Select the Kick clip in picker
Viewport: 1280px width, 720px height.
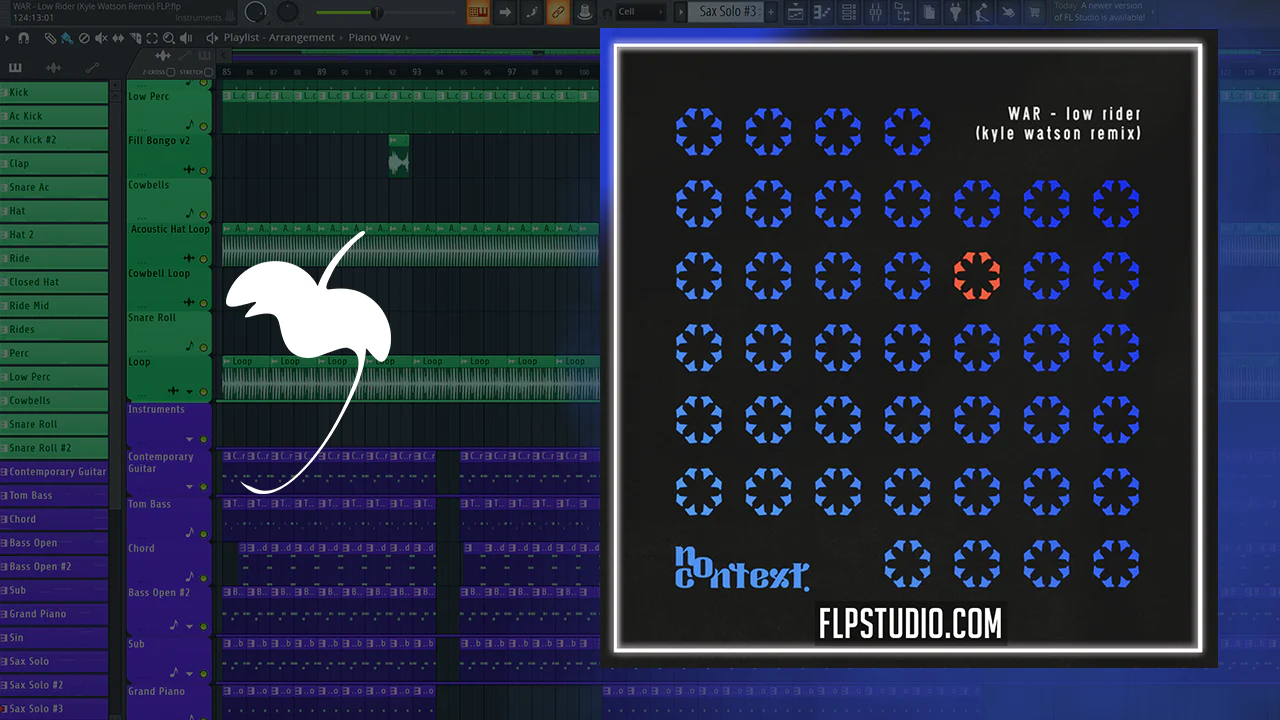pyautogui.click(x=54, y=92)
